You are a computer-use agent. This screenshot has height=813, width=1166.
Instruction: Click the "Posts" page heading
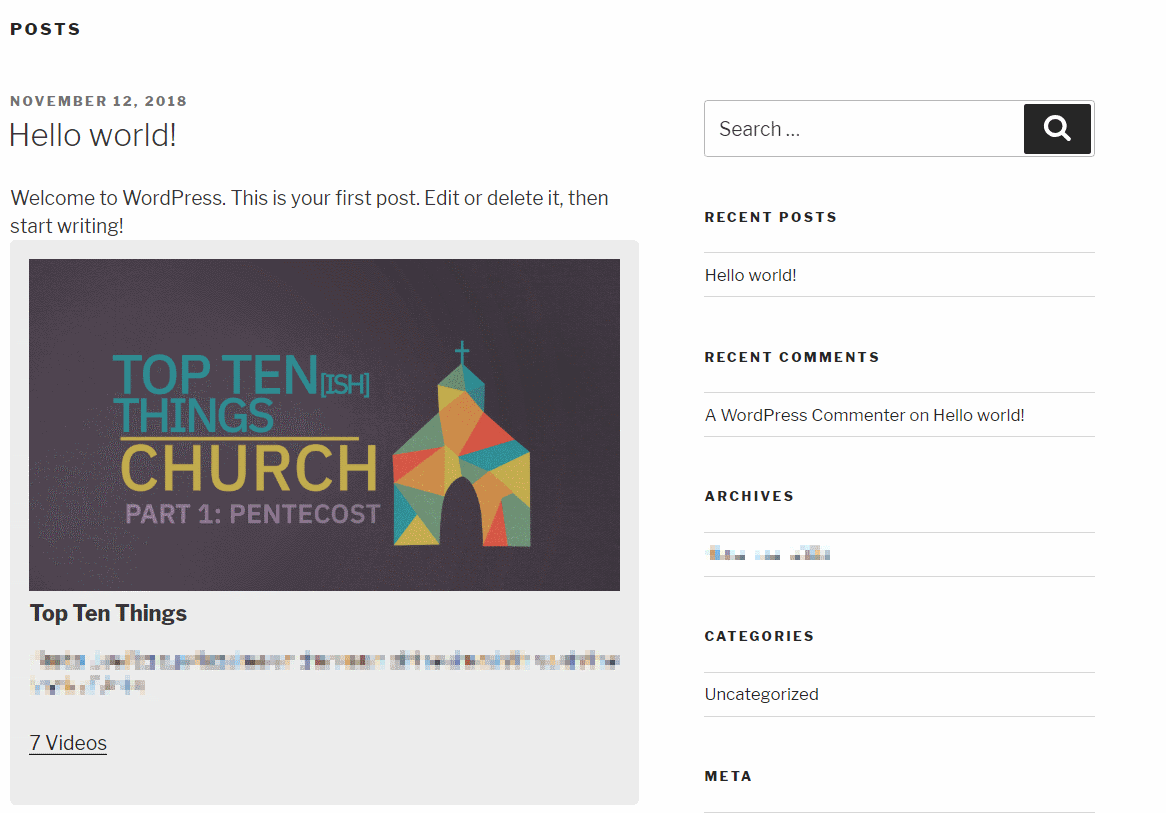(46, 29)
